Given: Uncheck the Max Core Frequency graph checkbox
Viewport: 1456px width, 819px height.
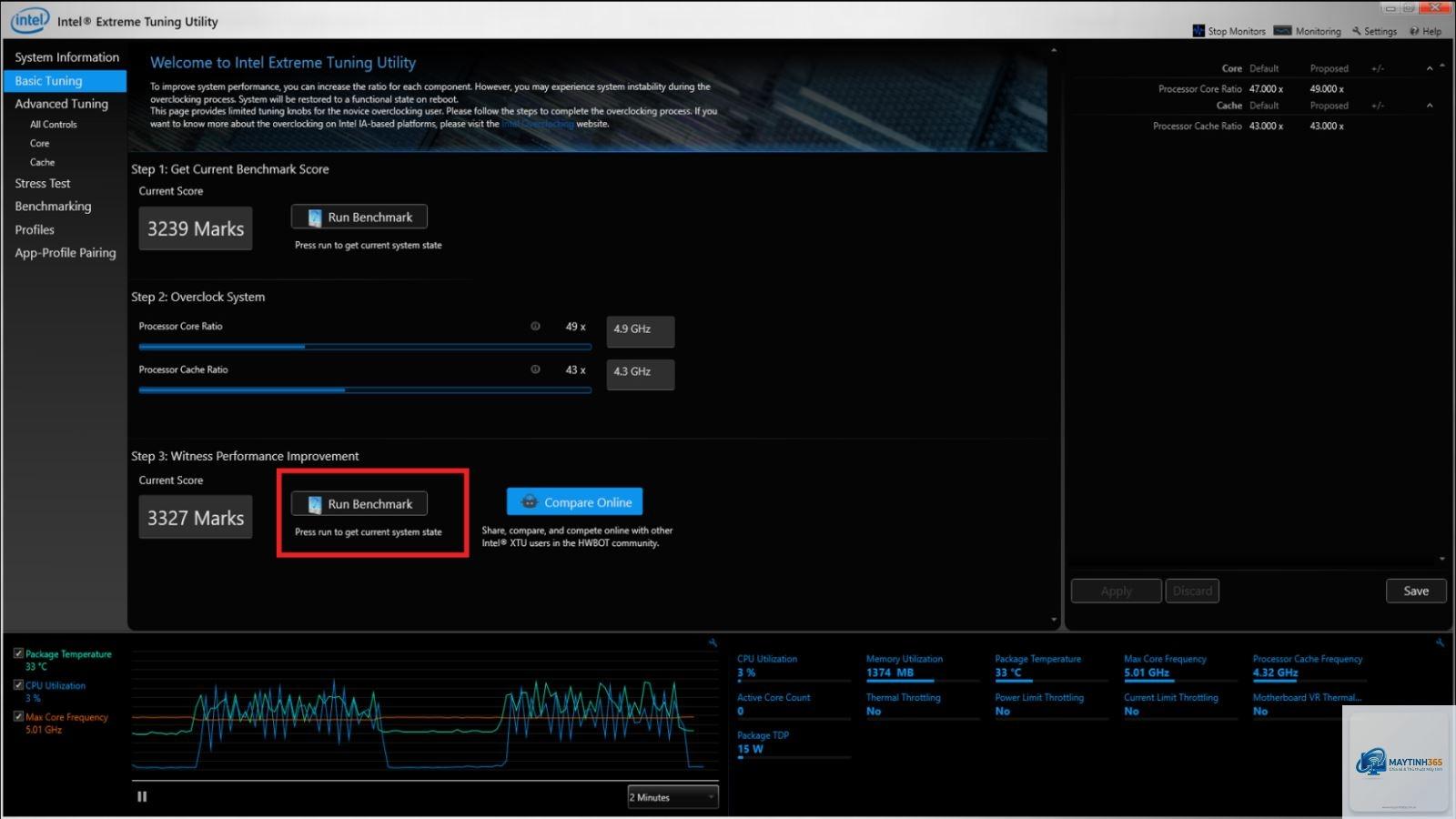Looking at the screenshot, I should pyautogui.click(x=18, y=716).
